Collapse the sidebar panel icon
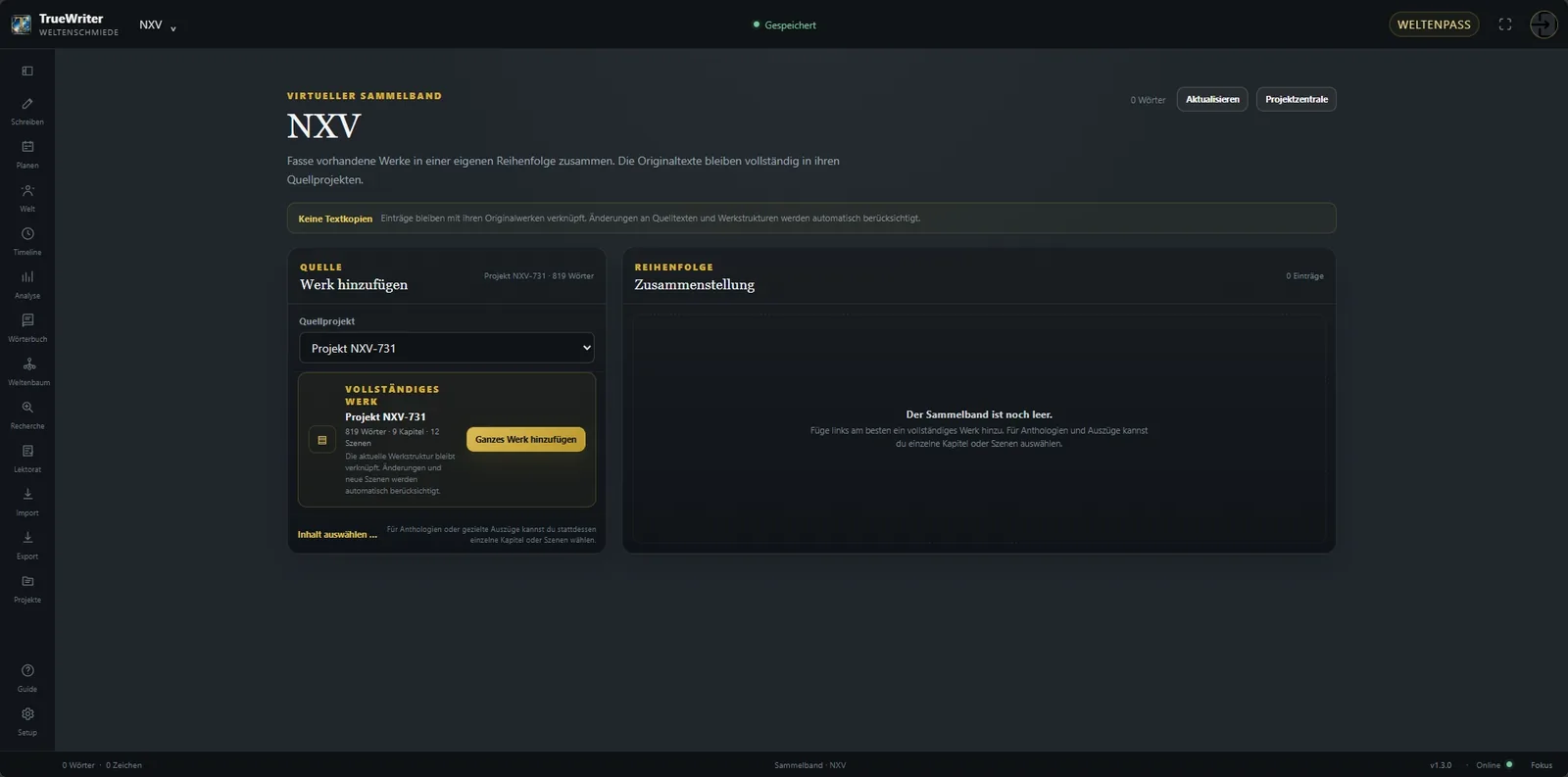Viewport: 1568px width, 777px height. click(x=27, y=71)
